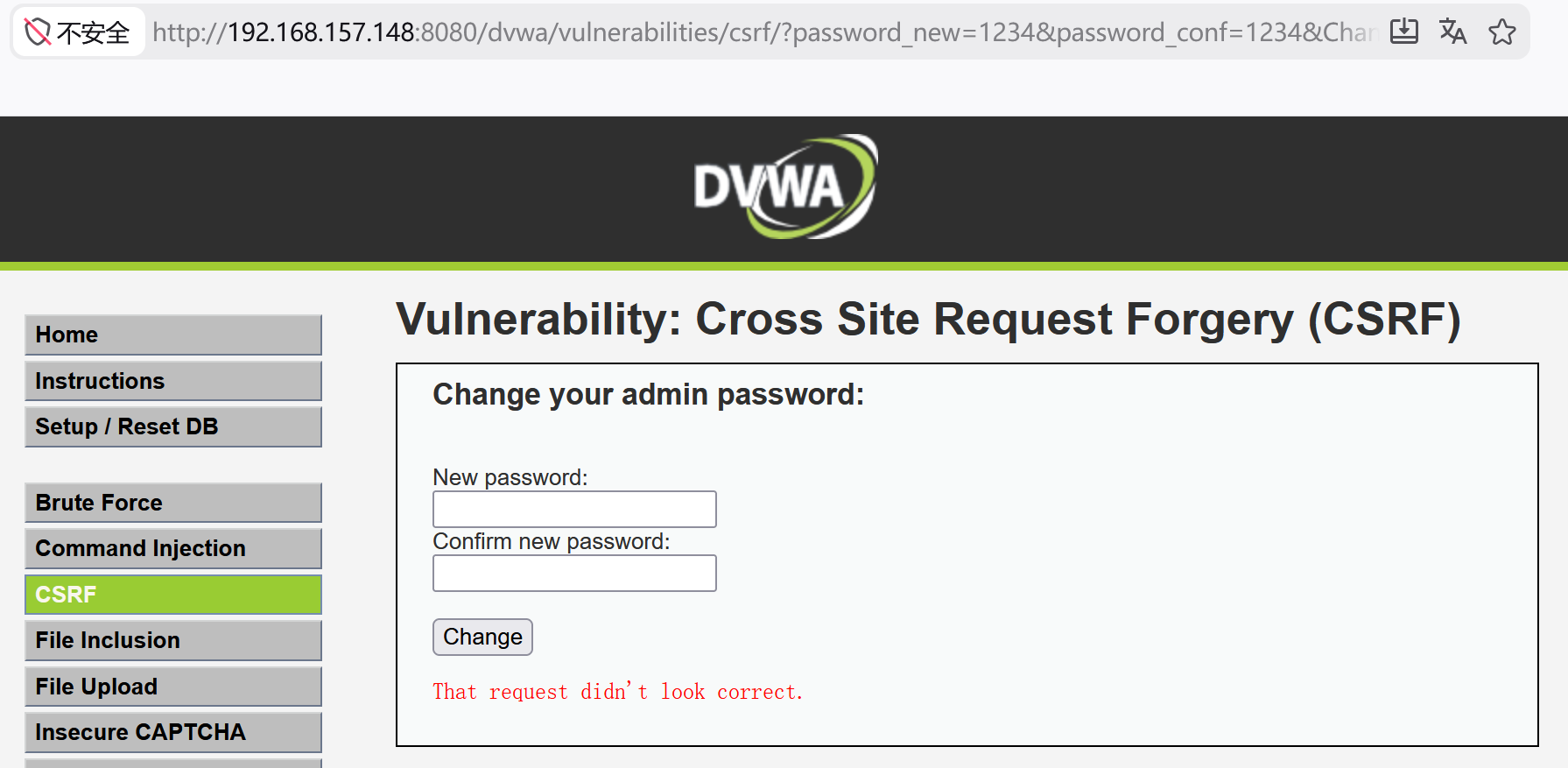
Task: Select the address bar URL
Action: tap(763, 32)
